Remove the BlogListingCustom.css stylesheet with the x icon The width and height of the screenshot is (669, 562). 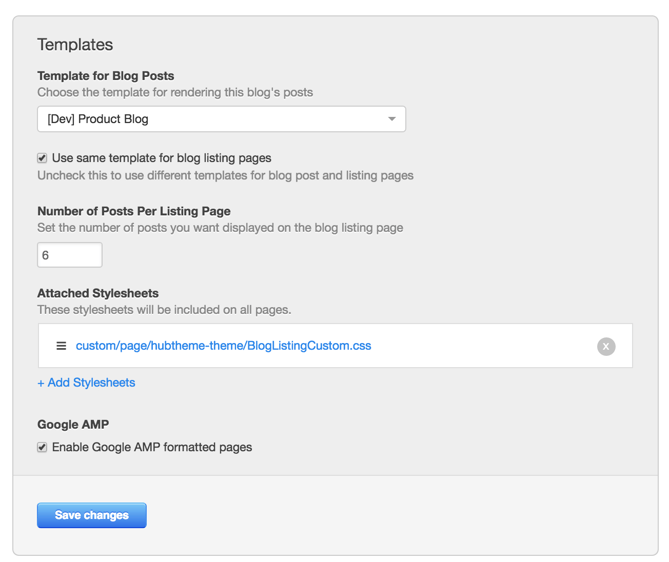coord(606,346)
